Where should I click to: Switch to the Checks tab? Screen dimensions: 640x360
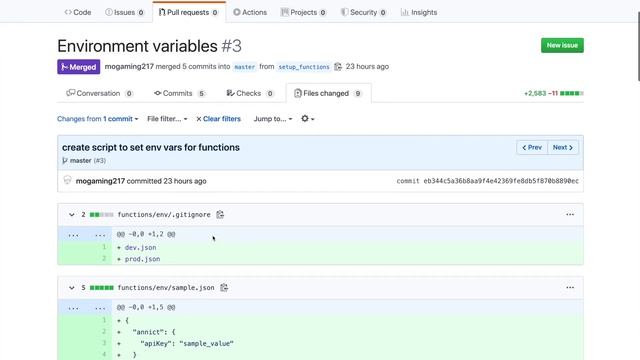tap(250, 93)
